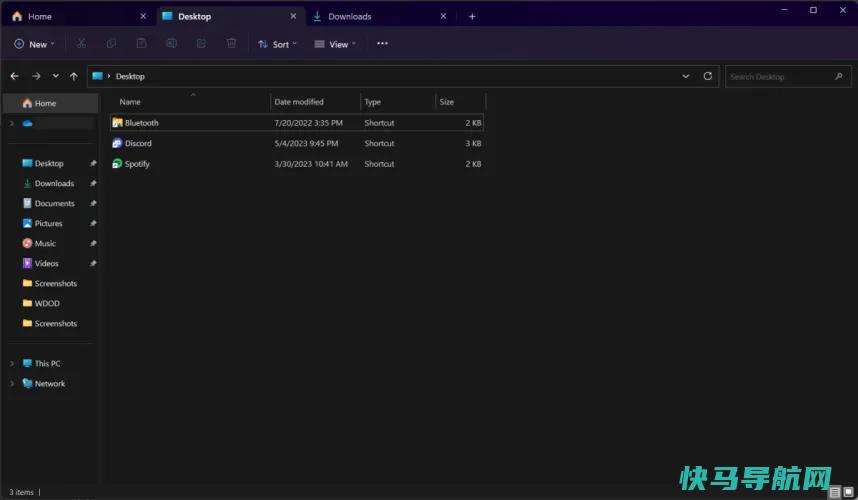Expand the This PC tree node
The image size is (858, 500).
click(x=12, y=363)
